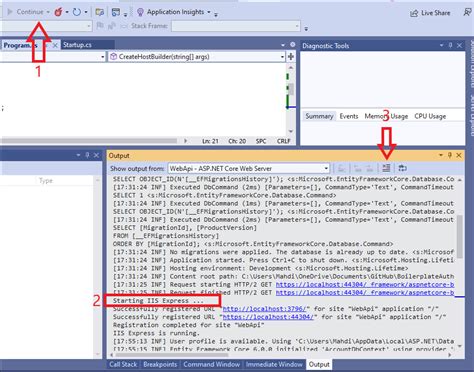Select the CPU Usage tab
The image size is (474, 372).
click(430, 116)
